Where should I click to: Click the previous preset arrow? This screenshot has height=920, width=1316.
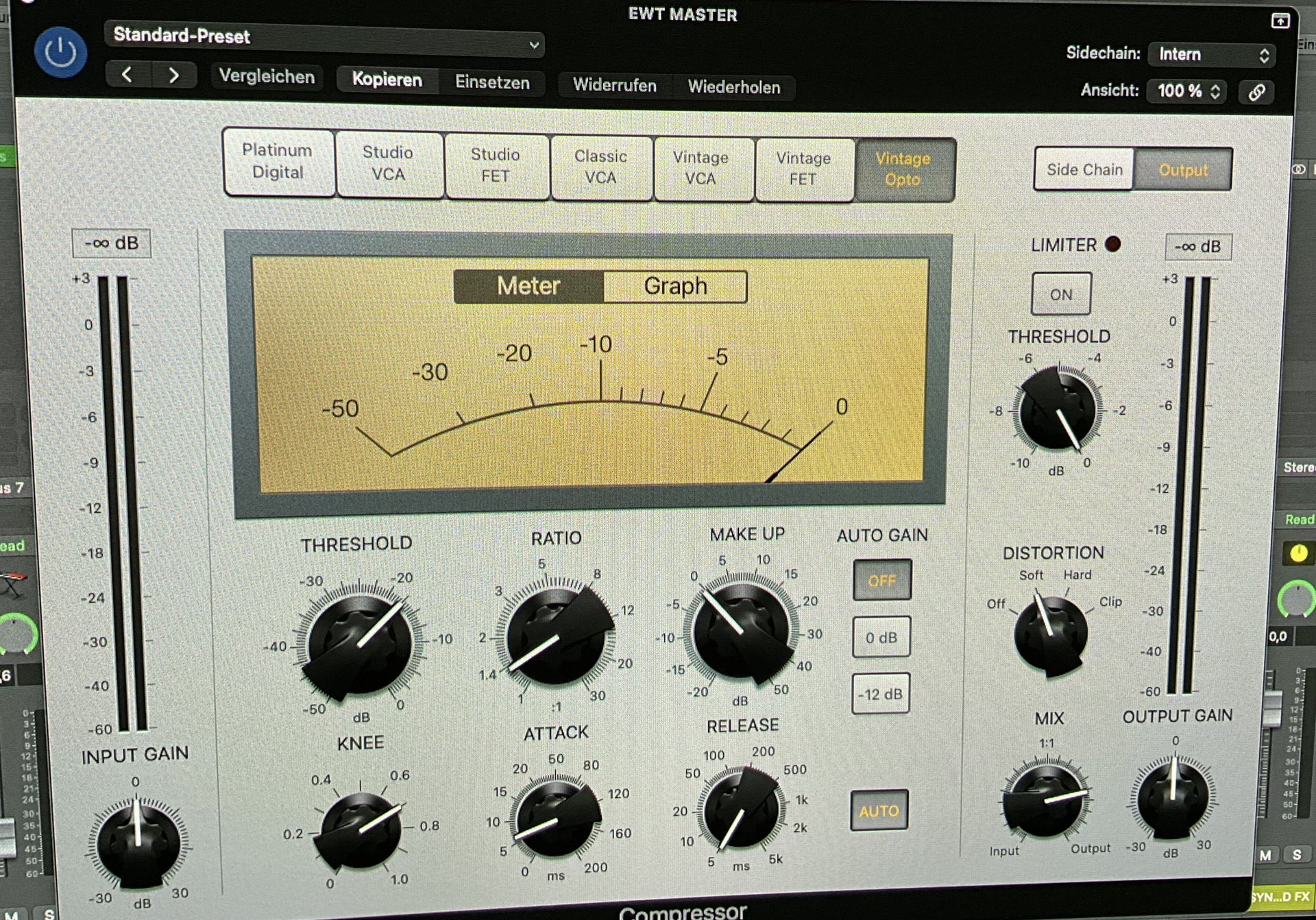pyautogui.click(x=127, y=74)
